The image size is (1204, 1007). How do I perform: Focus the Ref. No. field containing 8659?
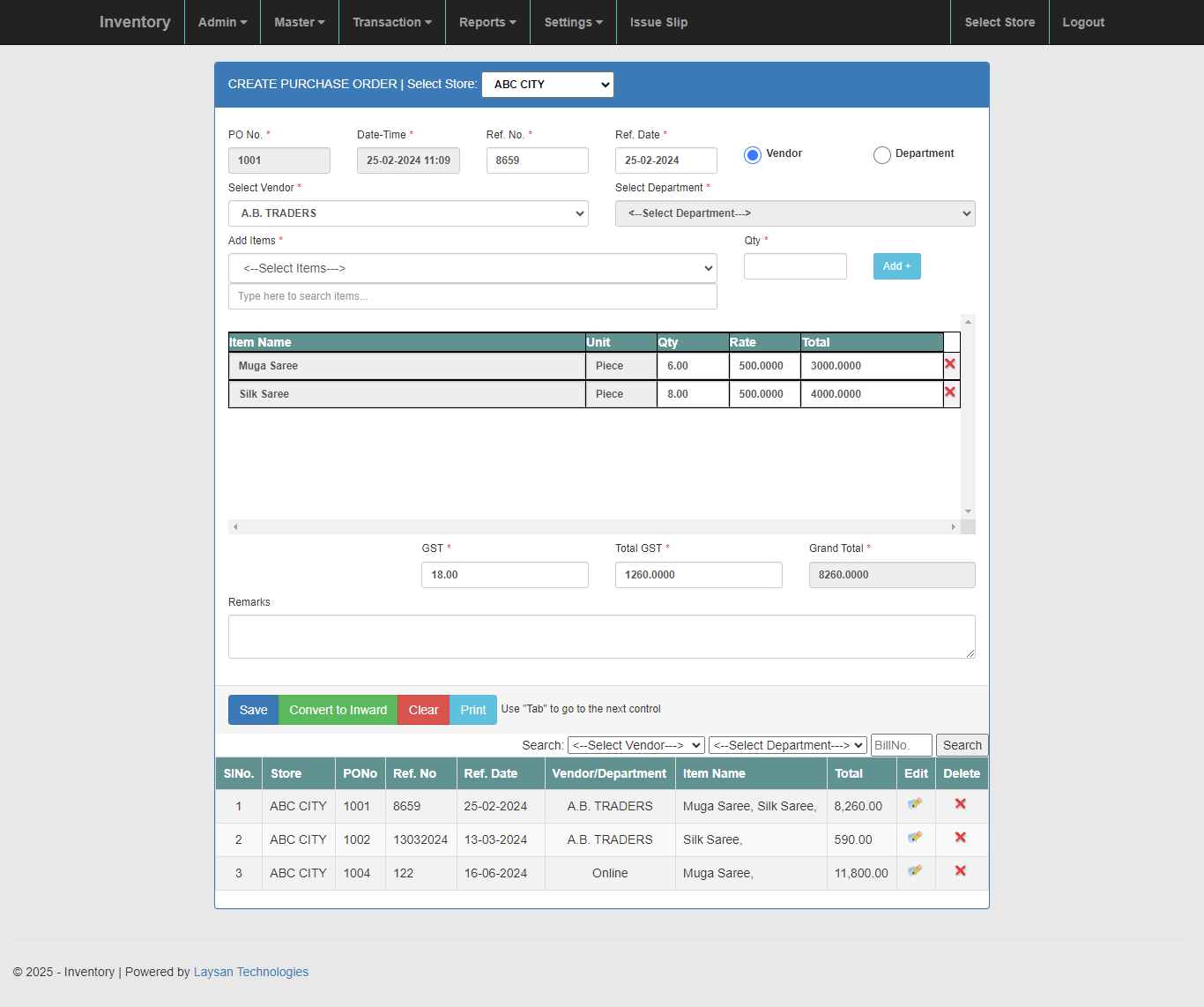tap(538, 160)
